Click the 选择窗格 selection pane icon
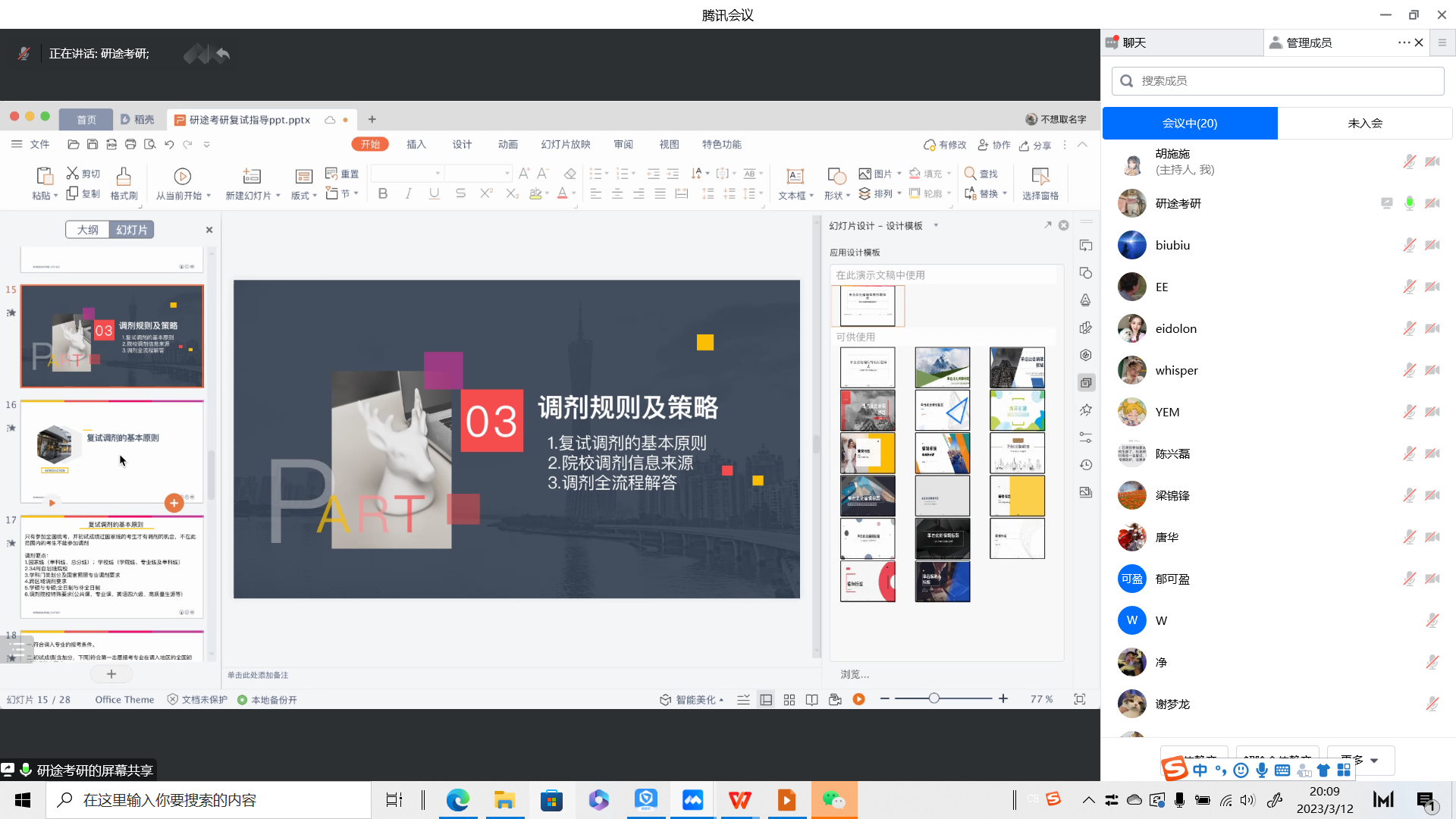This screenshot has height=819, width=1456. tap(1040, 177)
